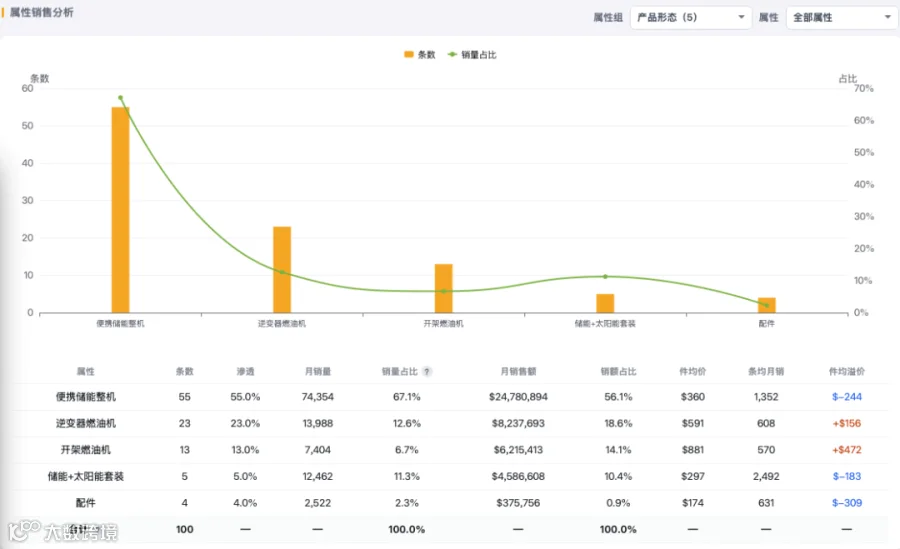
Task: Click the 74,354 monthly sales cell
Action: pos(317,397)
